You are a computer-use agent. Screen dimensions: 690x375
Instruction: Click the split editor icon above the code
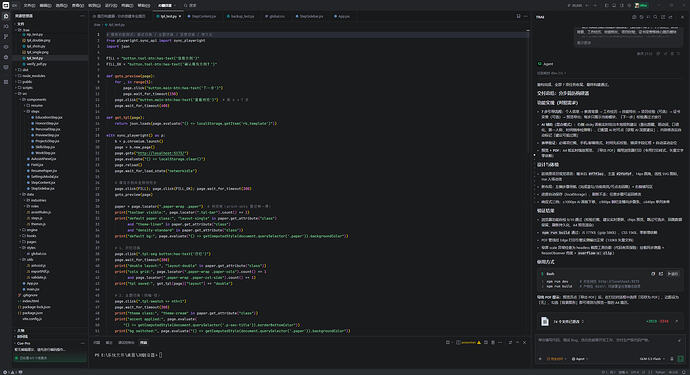(x=518, y=16)
